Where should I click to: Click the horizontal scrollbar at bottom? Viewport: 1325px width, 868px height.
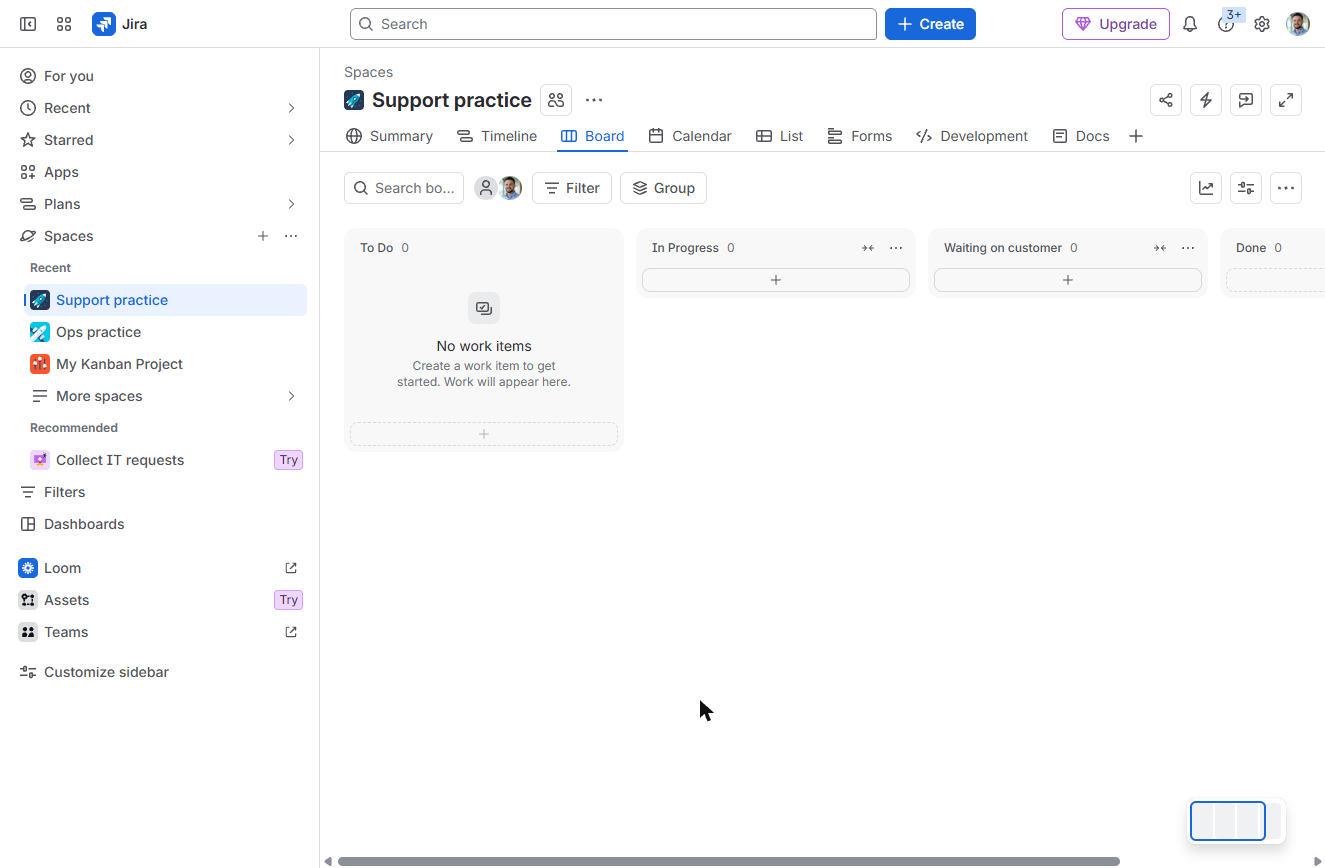click(x=729, y=861)
